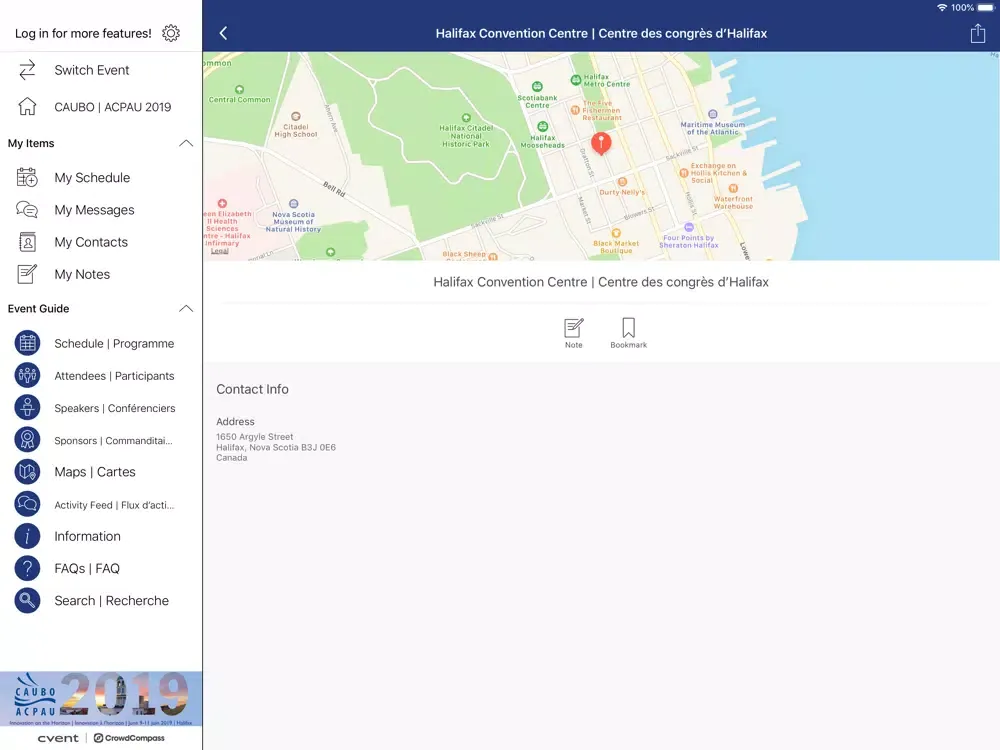Click the Information 'i' round icon

[27, 536]
